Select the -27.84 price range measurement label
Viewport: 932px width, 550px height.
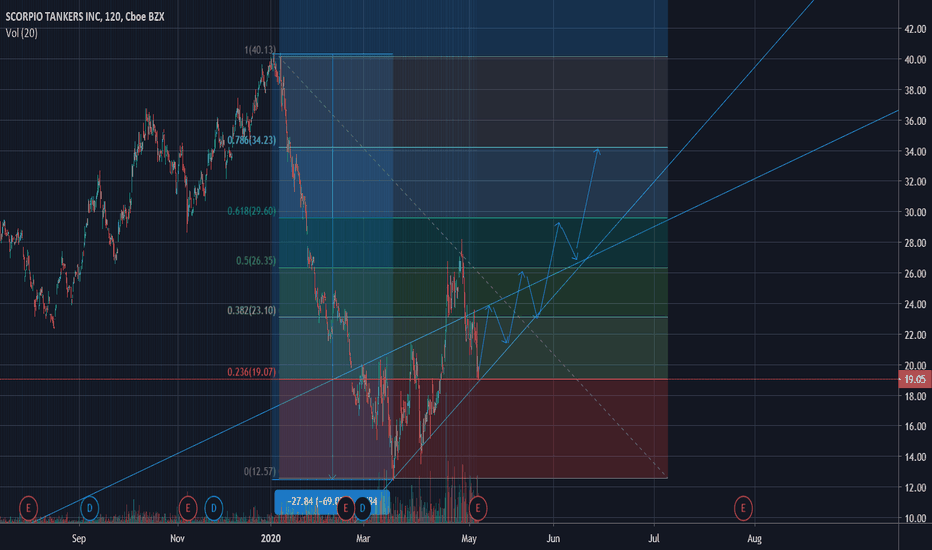click(x=332, y=502)
